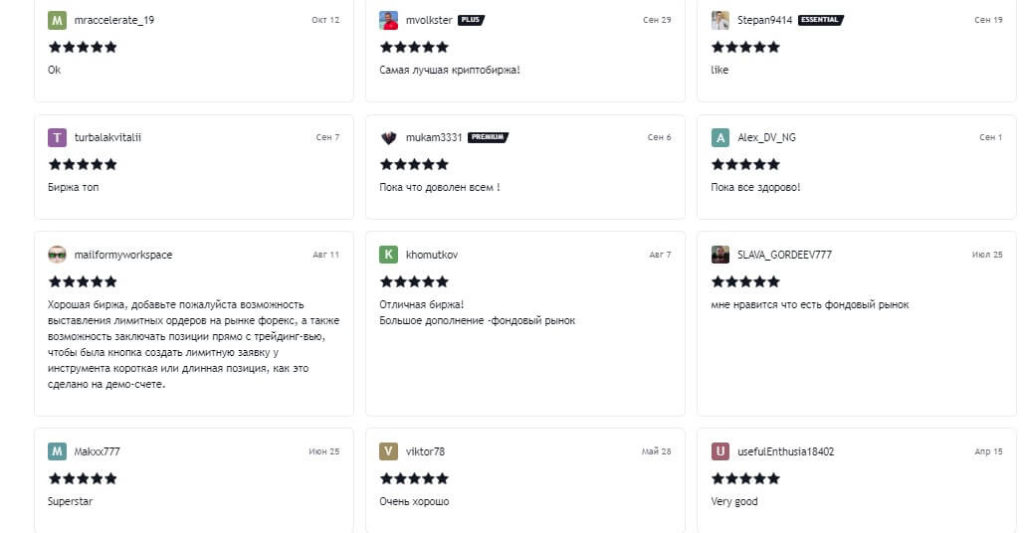Open viktor78's olive V avatar

pyautogui.click(x=389, y=451)
